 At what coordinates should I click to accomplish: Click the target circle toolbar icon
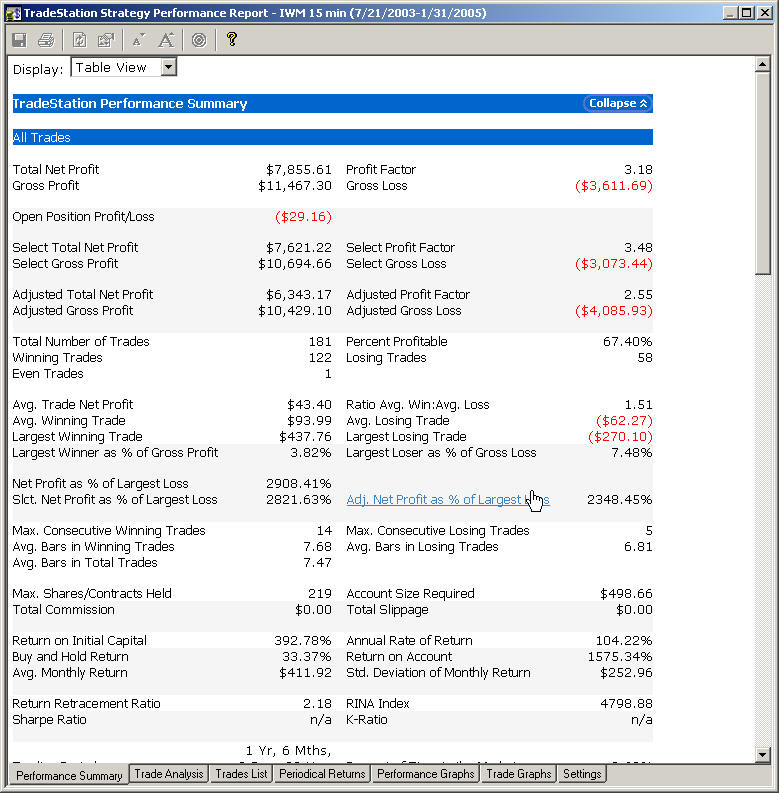(x=199, y=40)
